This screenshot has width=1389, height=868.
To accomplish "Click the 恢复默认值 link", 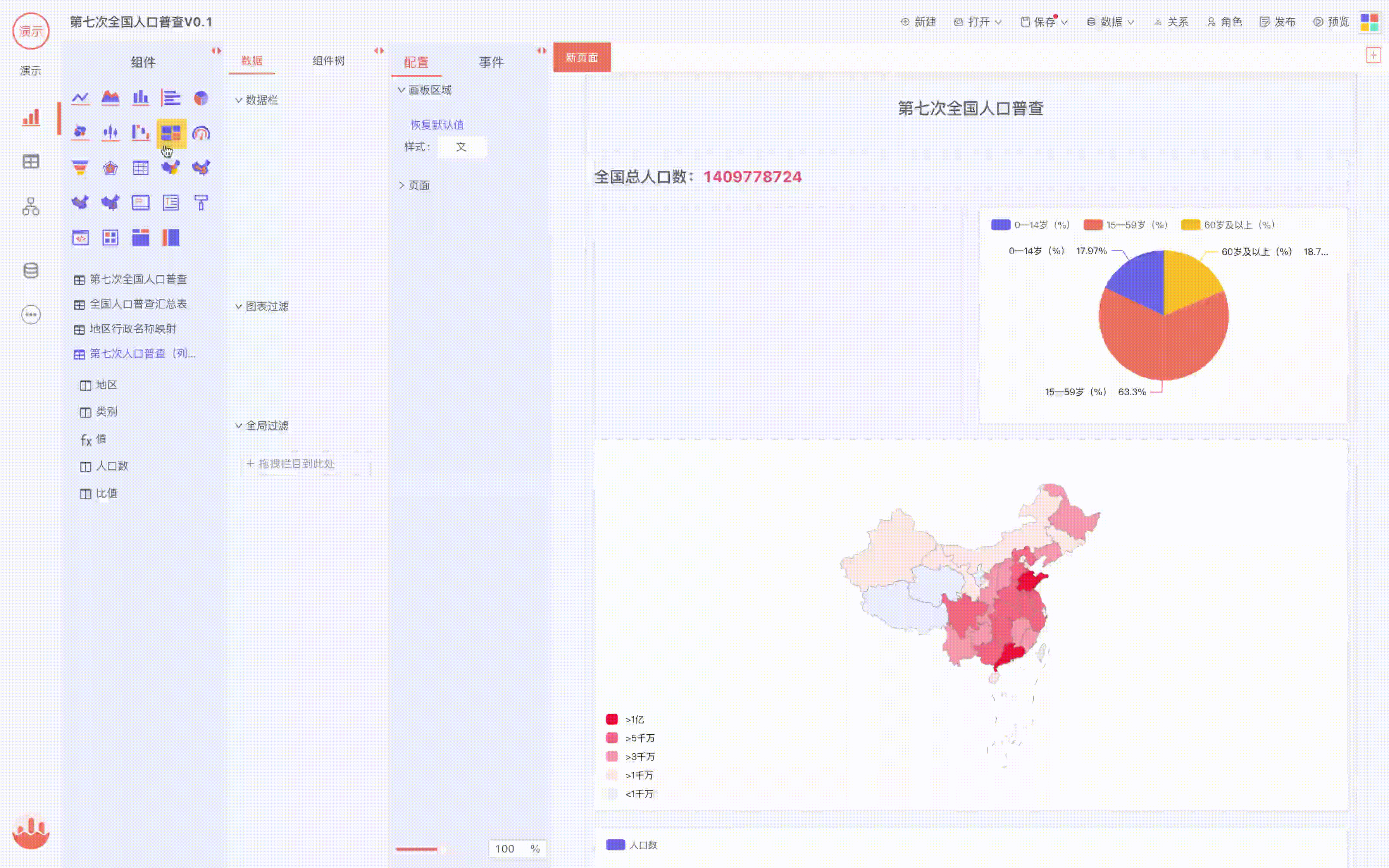I will [437, 124].
